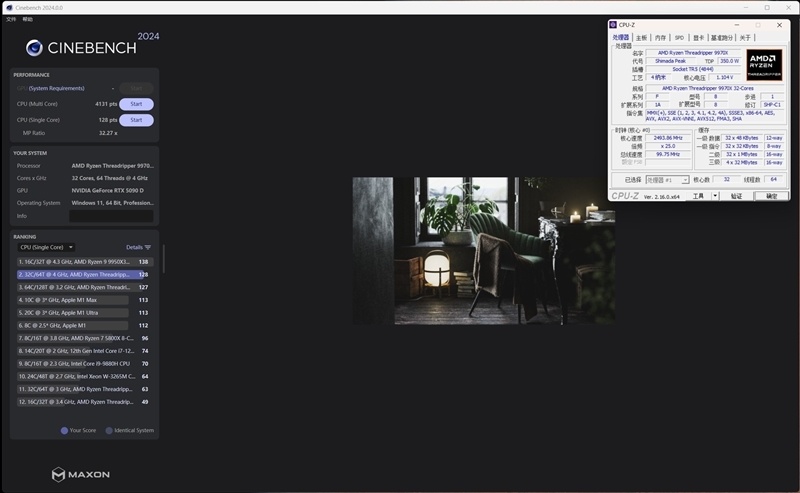This screenshot has height=493, width=800.
Task: Click the Your Score legend dot
Action: pos(64,430)
